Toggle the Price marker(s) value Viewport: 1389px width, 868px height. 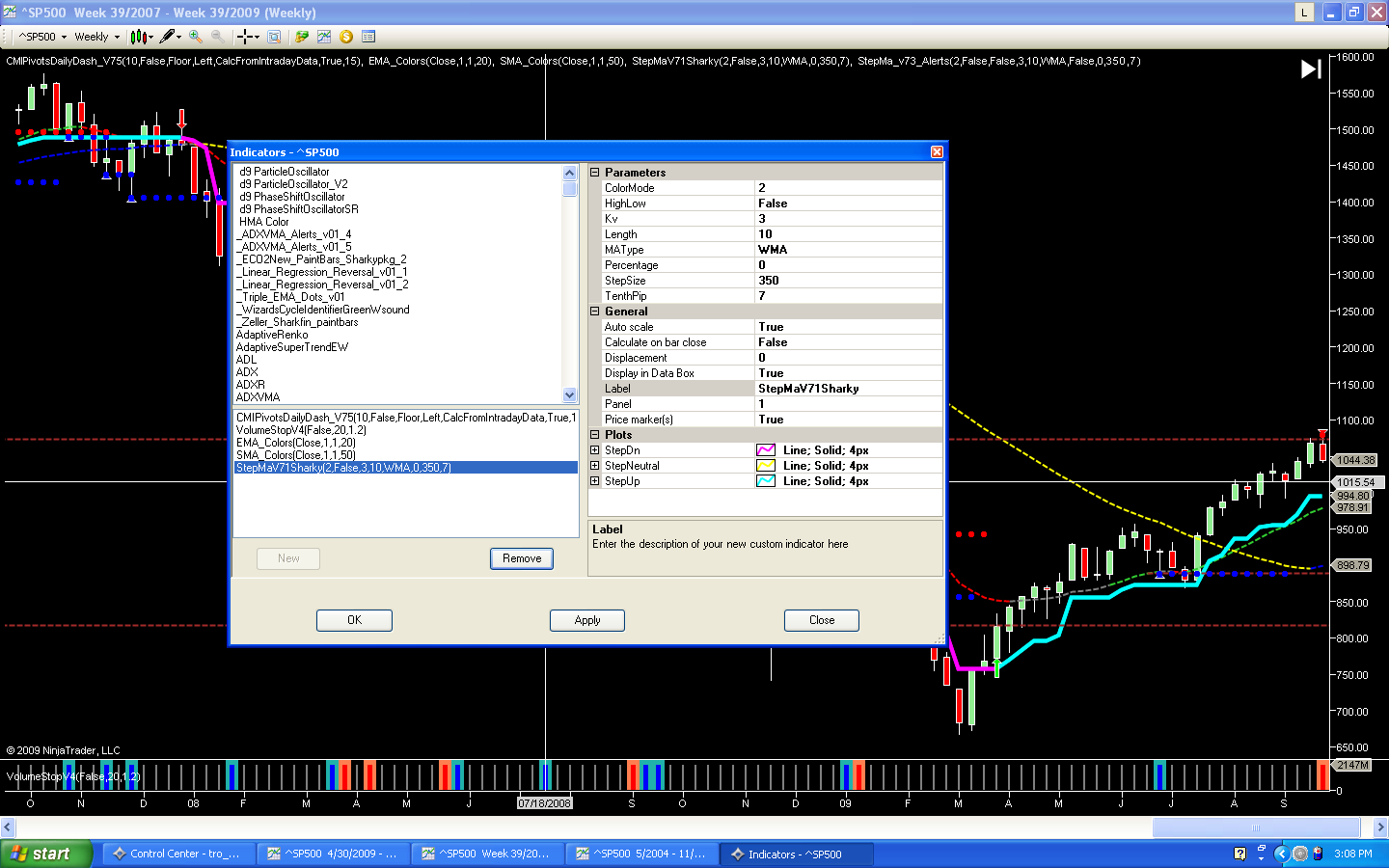(848, 420)
